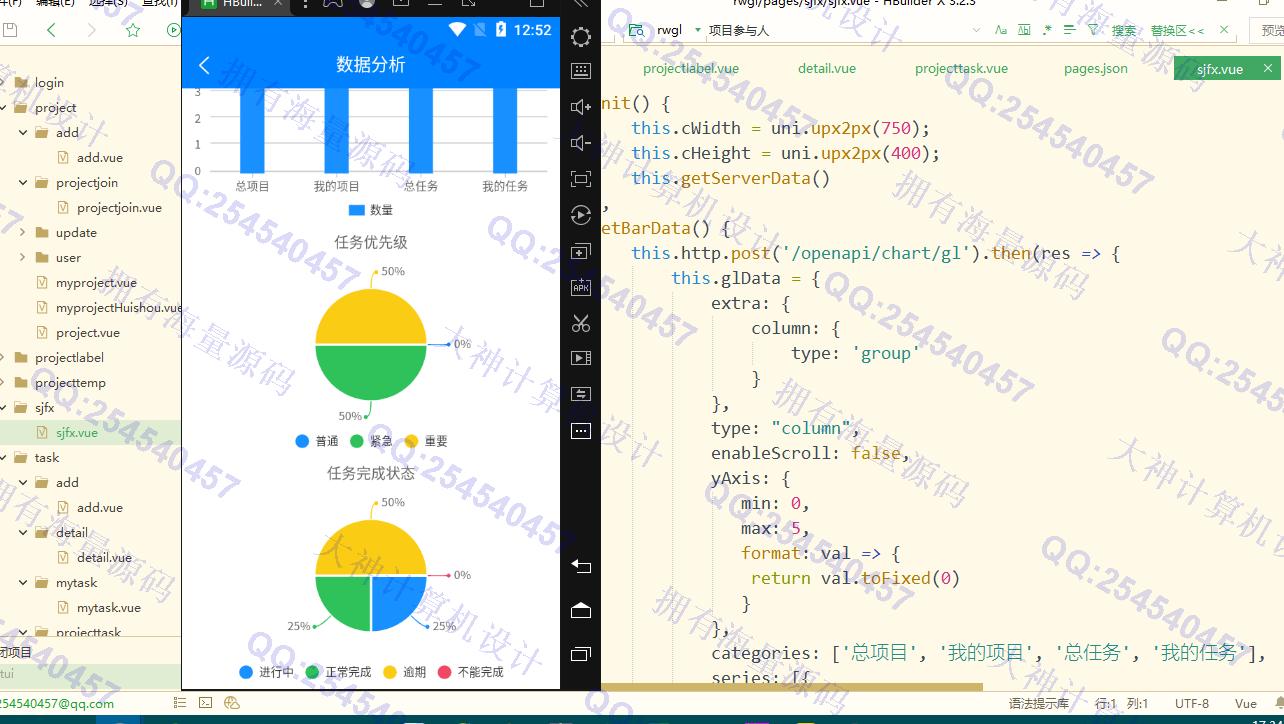
Task: Open myproject.vue in file tree
Action: pyautogui.click(x=96, y=283)
